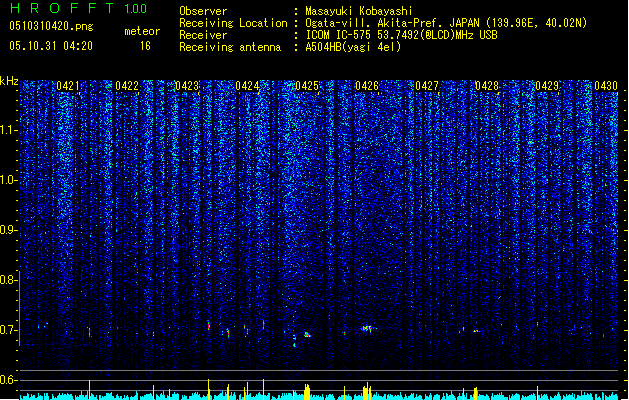Click the 0.7 kHz axis label
Screen dimensions: 629x400
coord(8,330)
